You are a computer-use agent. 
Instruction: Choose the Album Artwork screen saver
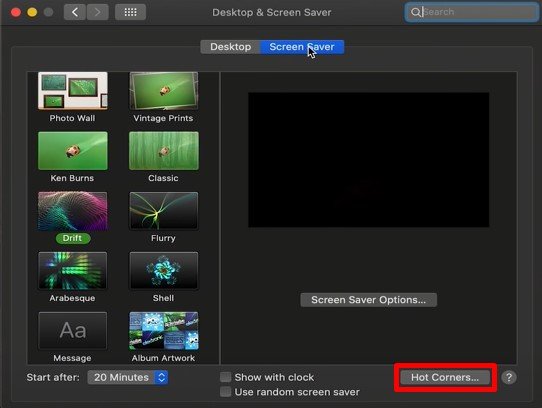pyautogui.click(x=164, y=331)
